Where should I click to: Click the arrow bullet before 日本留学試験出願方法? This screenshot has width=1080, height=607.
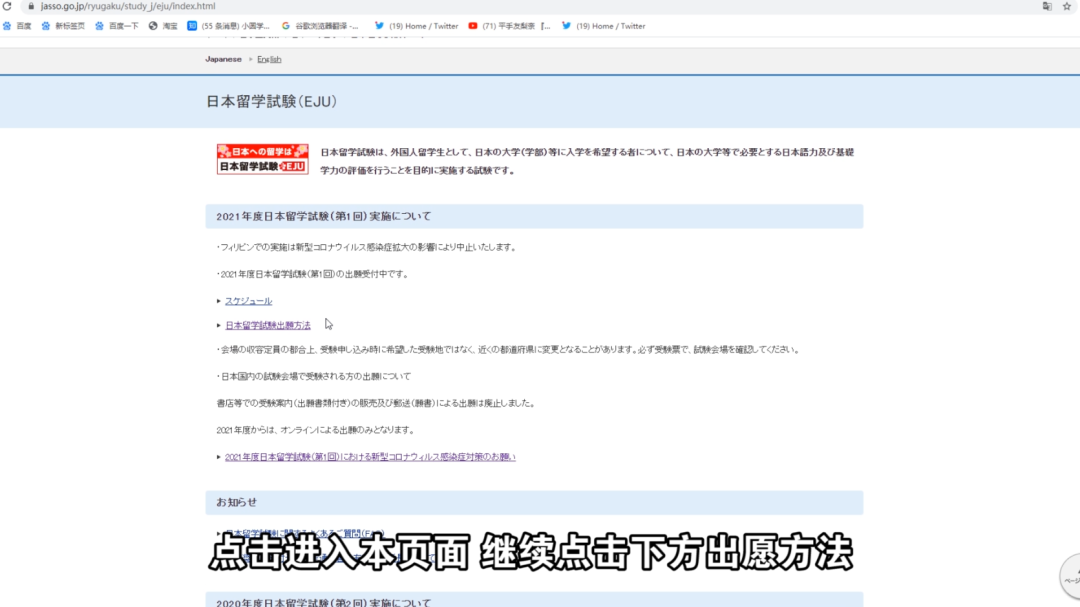coord(219,325)
